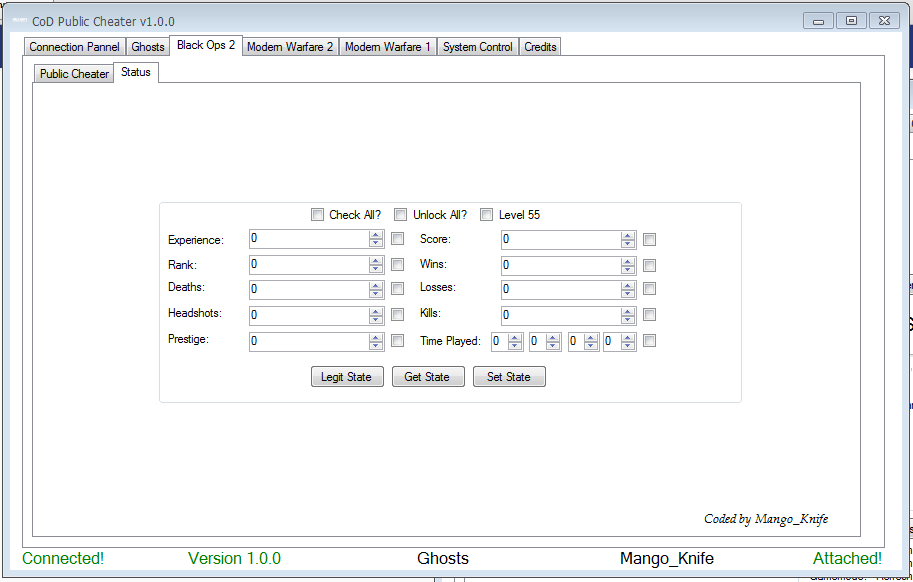Tick the checkbox next to Time Played
Viewport: 913px width, 582px height.
649,340
